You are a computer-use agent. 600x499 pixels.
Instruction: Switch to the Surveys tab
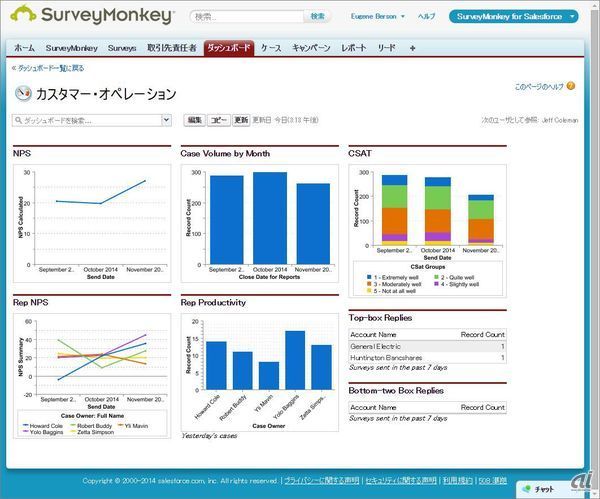pos(122,48)
